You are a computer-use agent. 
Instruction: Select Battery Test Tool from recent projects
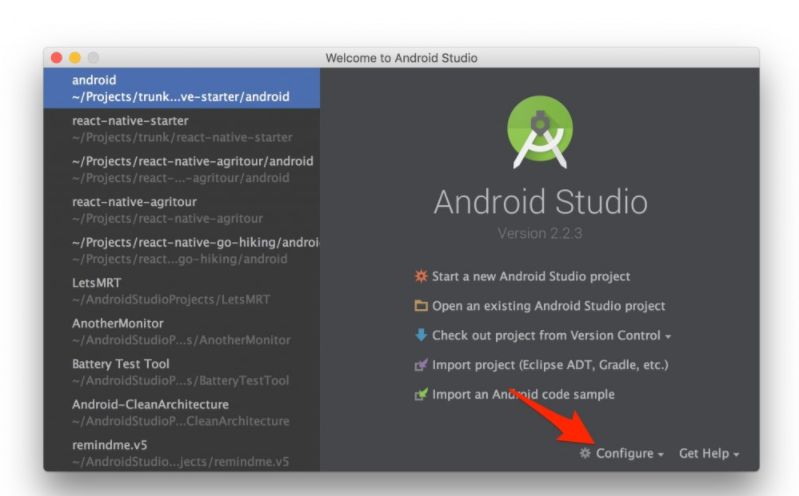(181, 372)
